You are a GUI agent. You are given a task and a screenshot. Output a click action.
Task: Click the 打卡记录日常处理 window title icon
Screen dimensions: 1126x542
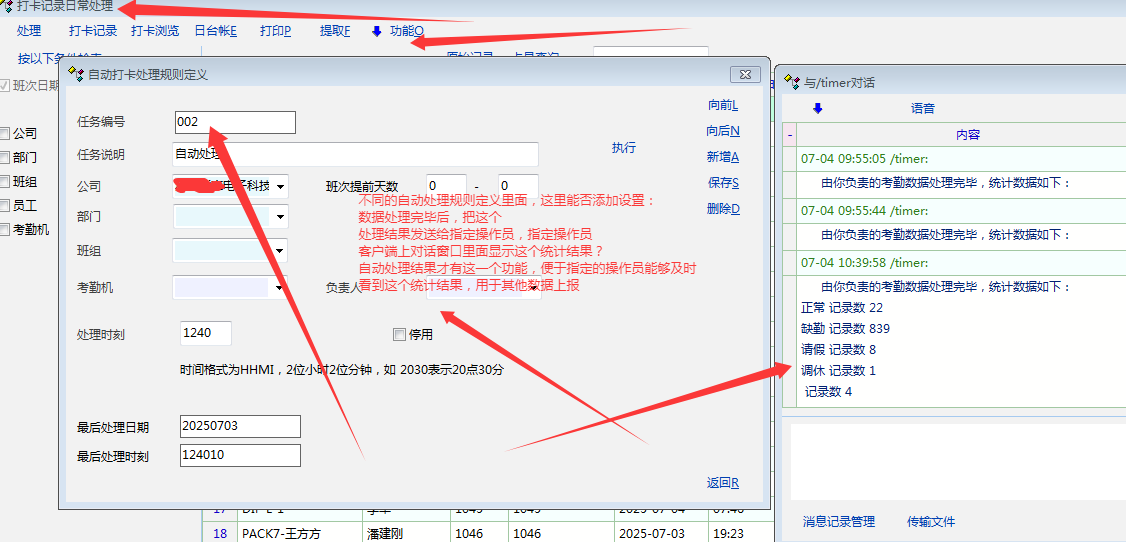(x=7, y=7)
